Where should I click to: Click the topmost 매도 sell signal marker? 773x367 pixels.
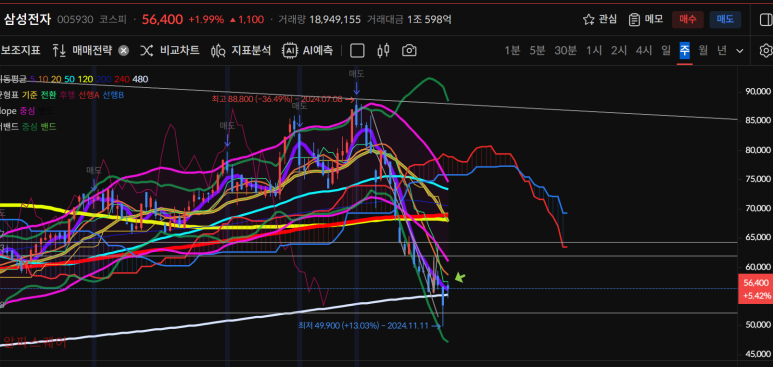click(356, 73)
